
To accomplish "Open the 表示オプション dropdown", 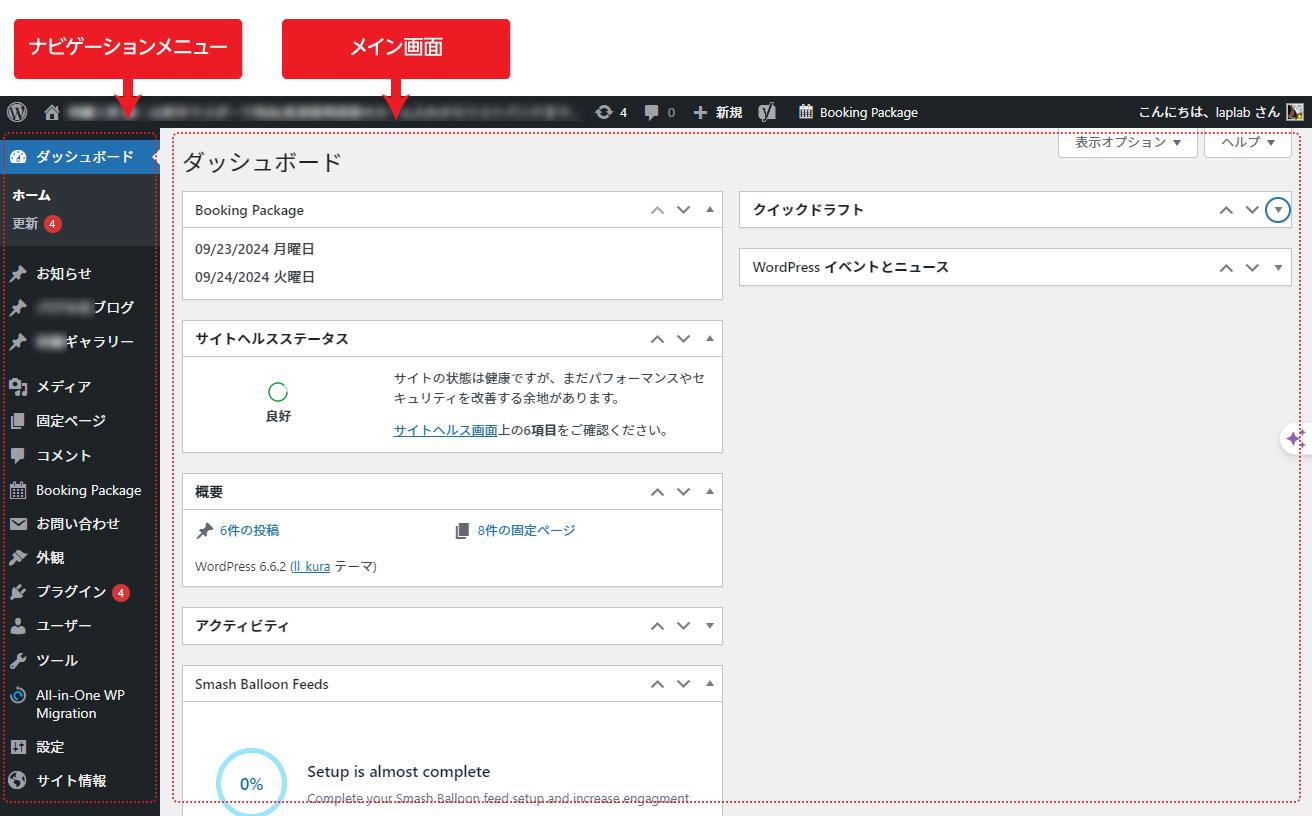I will coord(1127,143).
